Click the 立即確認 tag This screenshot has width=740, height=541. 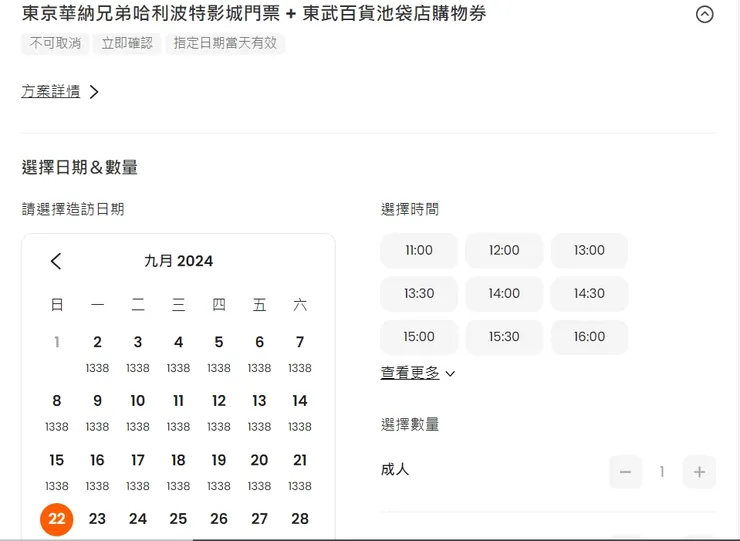pos(127,43)
